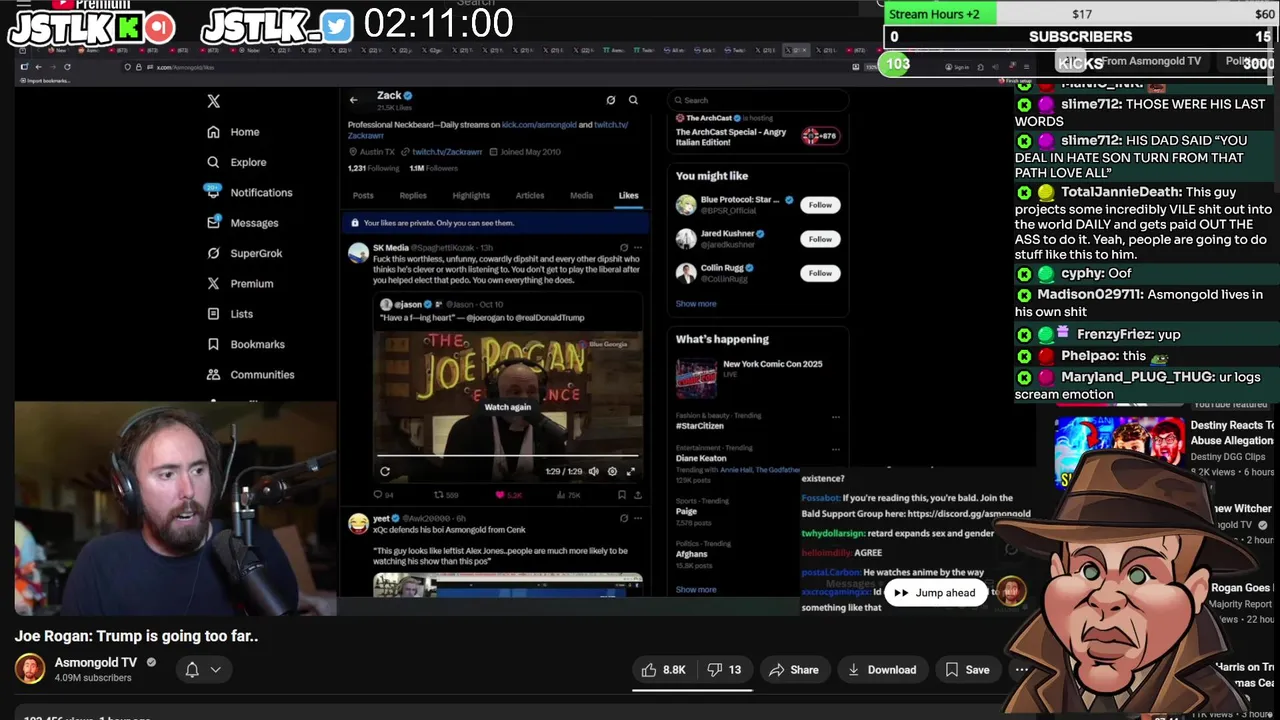This screenshot has width=1280, height=720.
Task: Go back with profile back arrow
Action: point(353,100)
